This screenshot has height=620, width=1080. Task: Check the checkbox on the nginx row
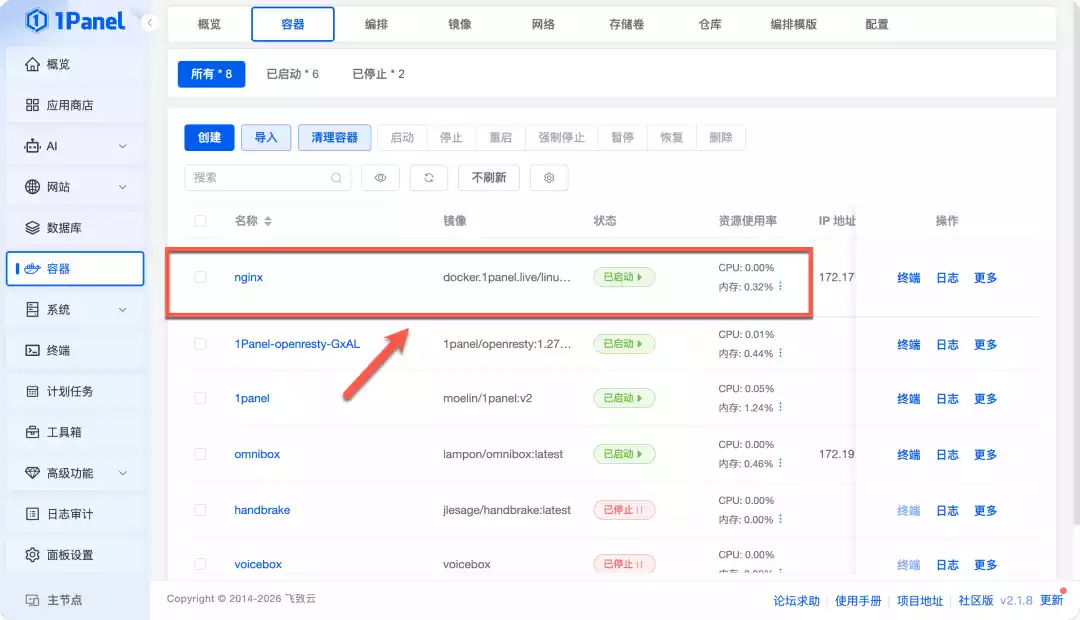click(x=200, y=277)
